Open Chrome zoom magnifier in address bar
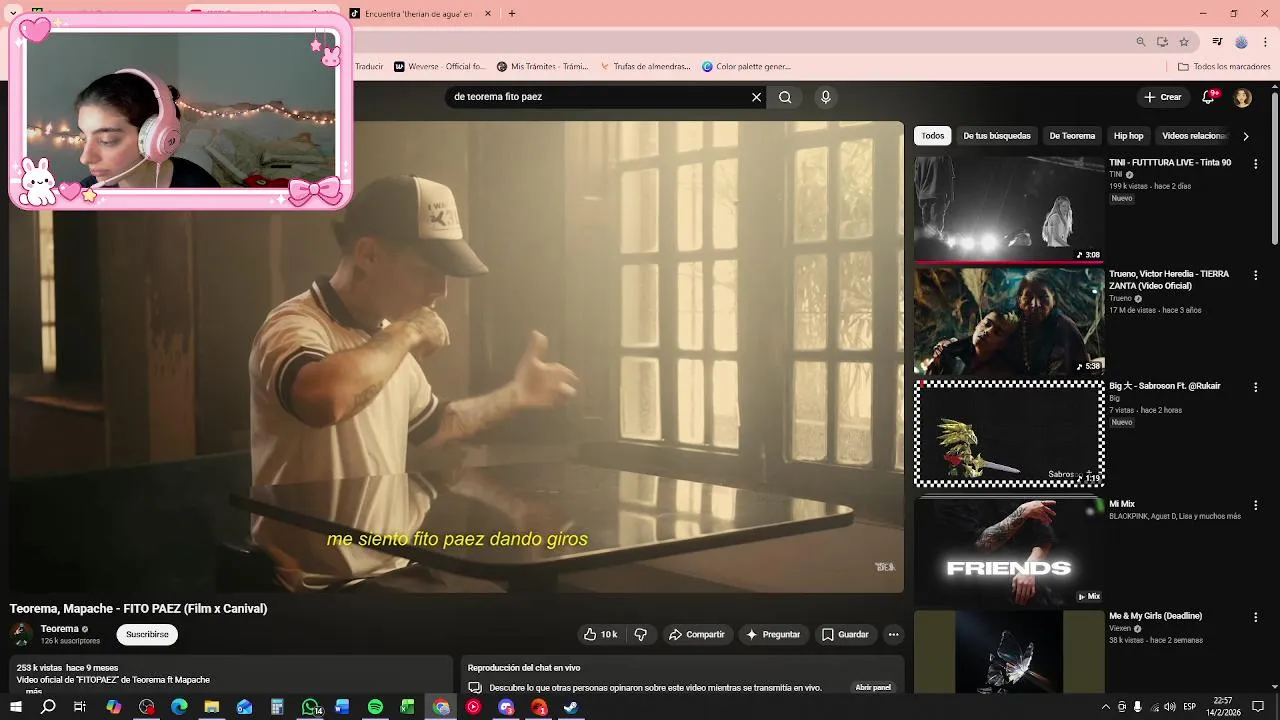The height and width of the screenshot is (720, 1280). tap(1141, 42)
